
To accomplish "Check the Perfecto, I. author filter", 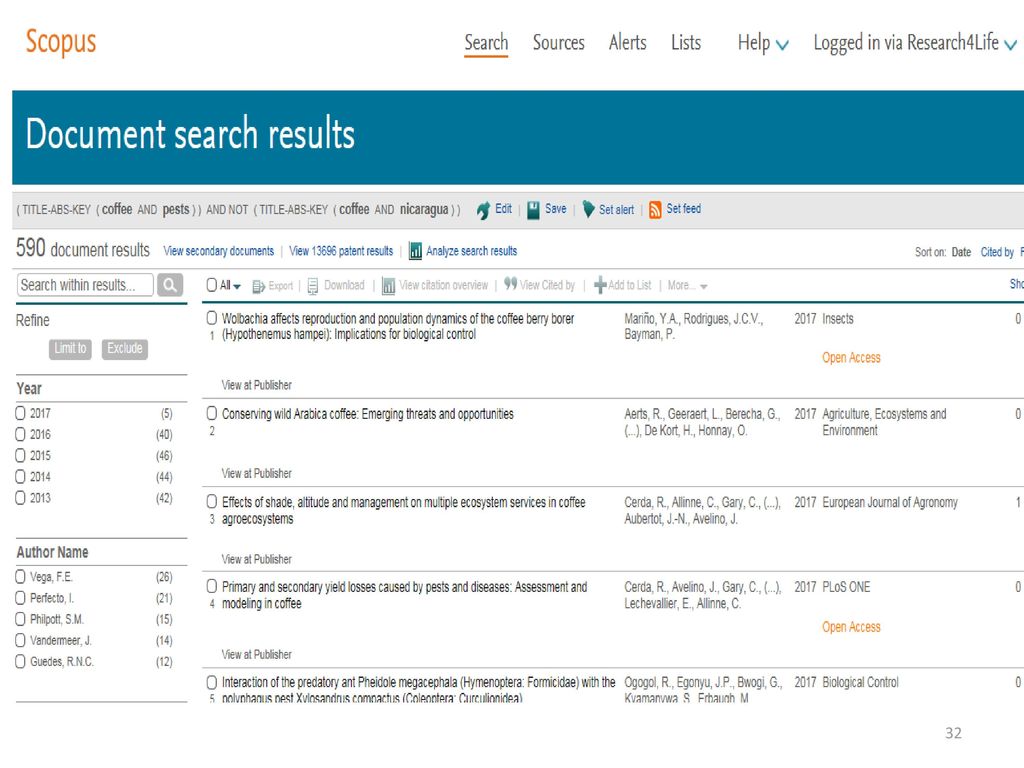I will coord(20,598).
